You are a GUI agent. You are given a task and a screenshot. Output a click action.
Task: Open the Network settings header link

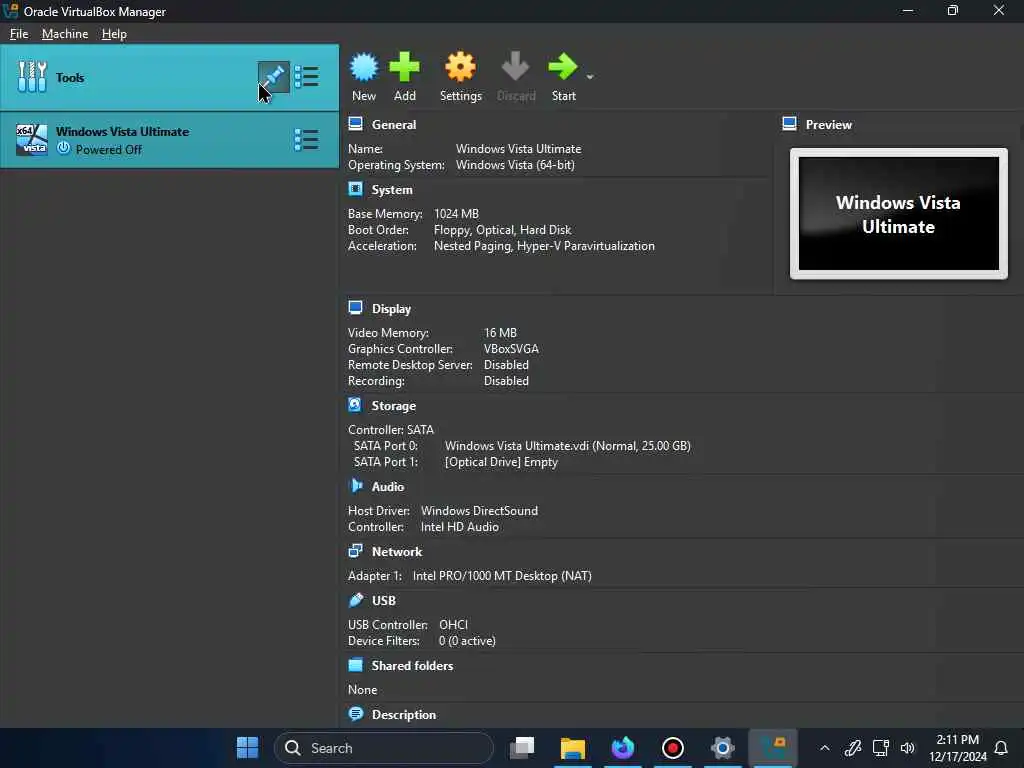click(x=397, y=552)
